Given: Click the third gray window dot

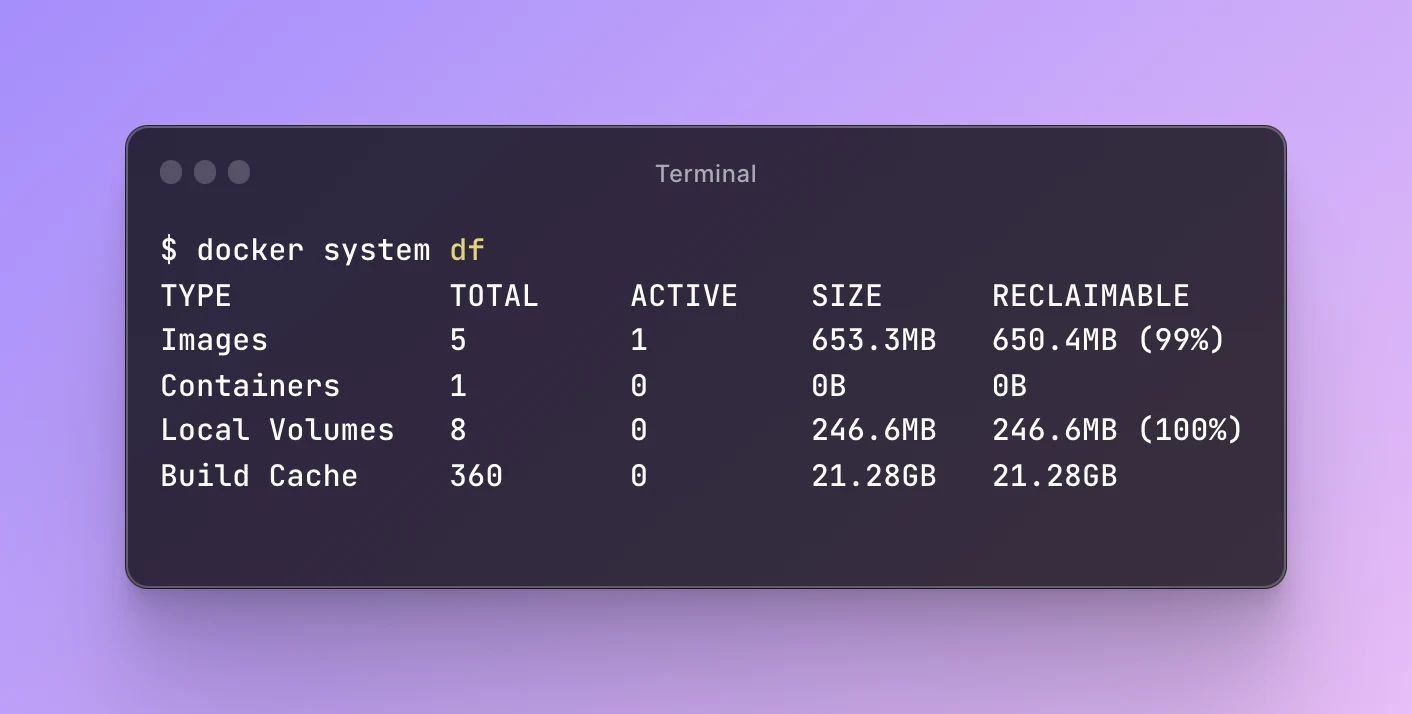Looking at the screenshot, I should 239,172.
